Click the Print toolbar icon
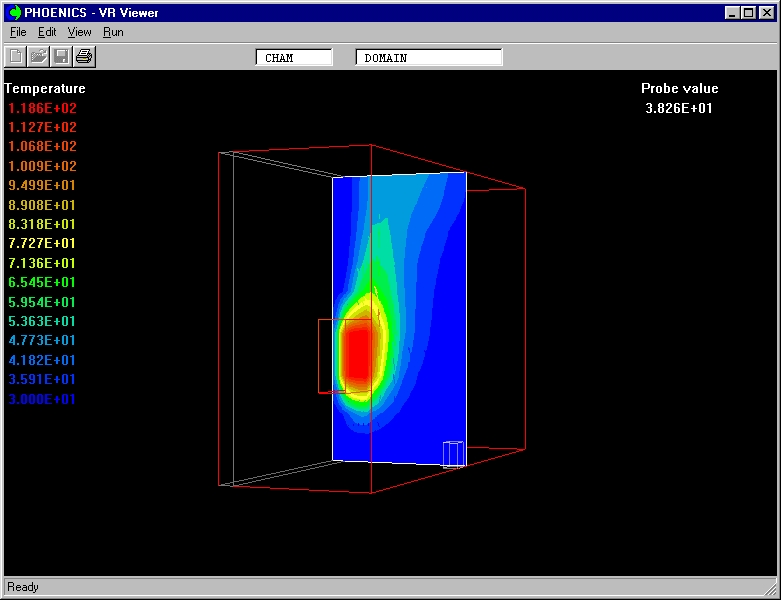 pos(84,57)
